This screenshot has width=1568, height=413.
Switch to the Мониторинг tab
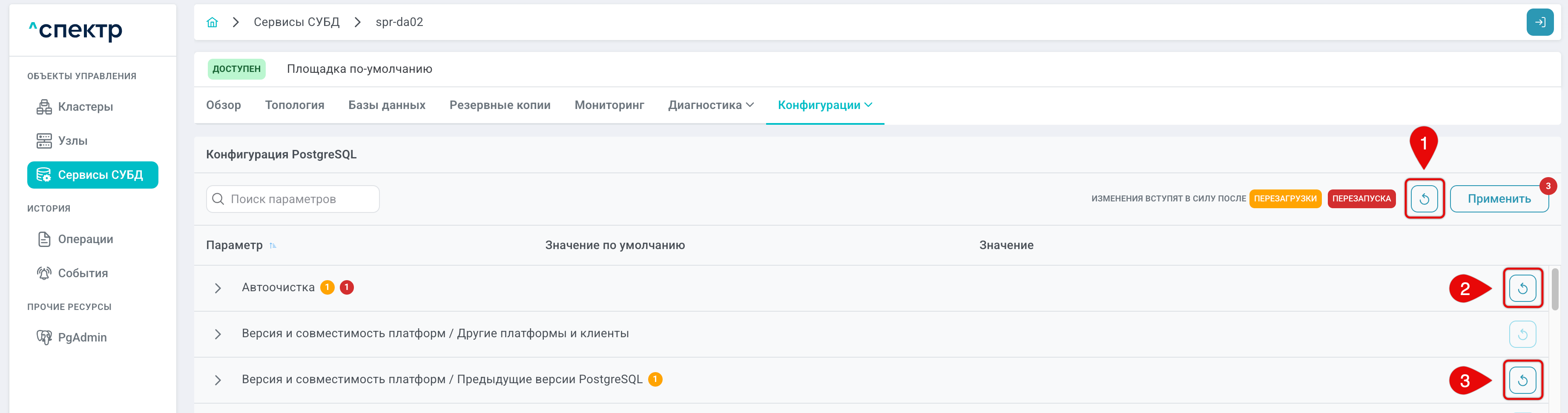[609, 105]
